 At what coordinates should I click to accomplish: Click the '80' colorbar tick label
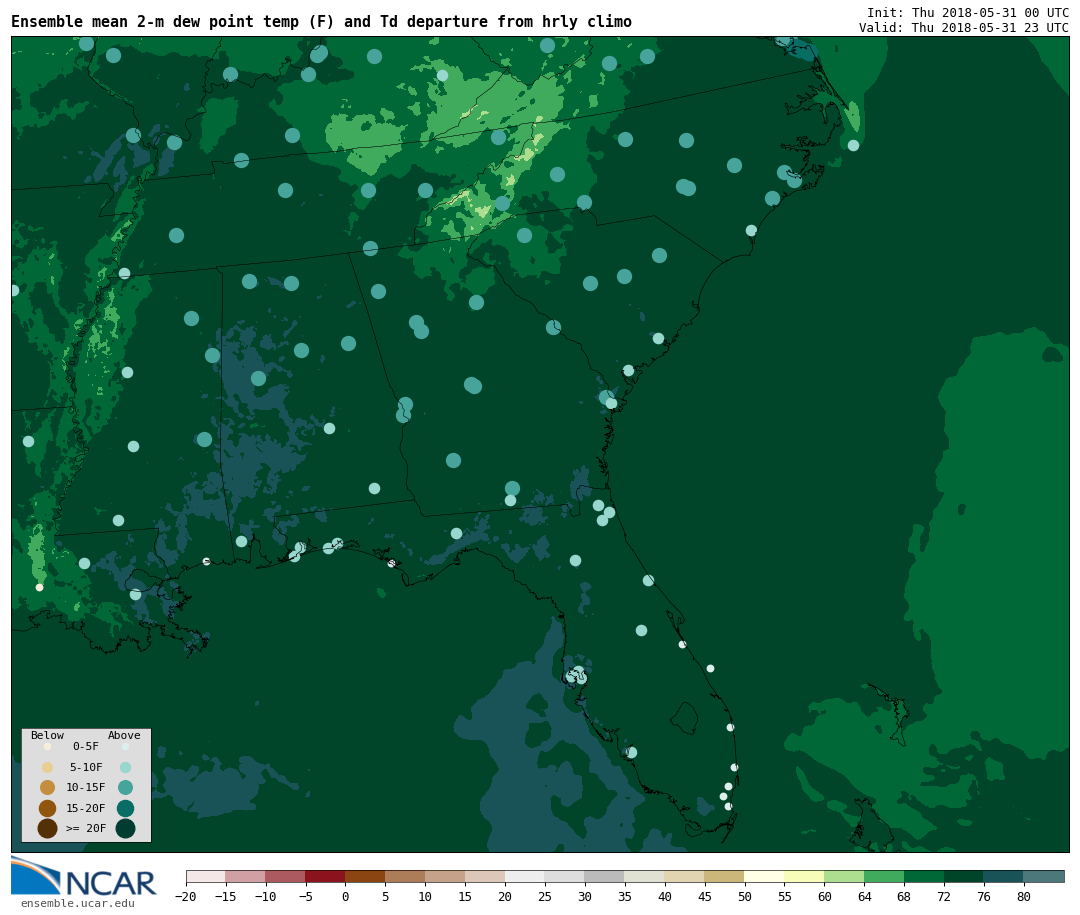(1024, 896)
